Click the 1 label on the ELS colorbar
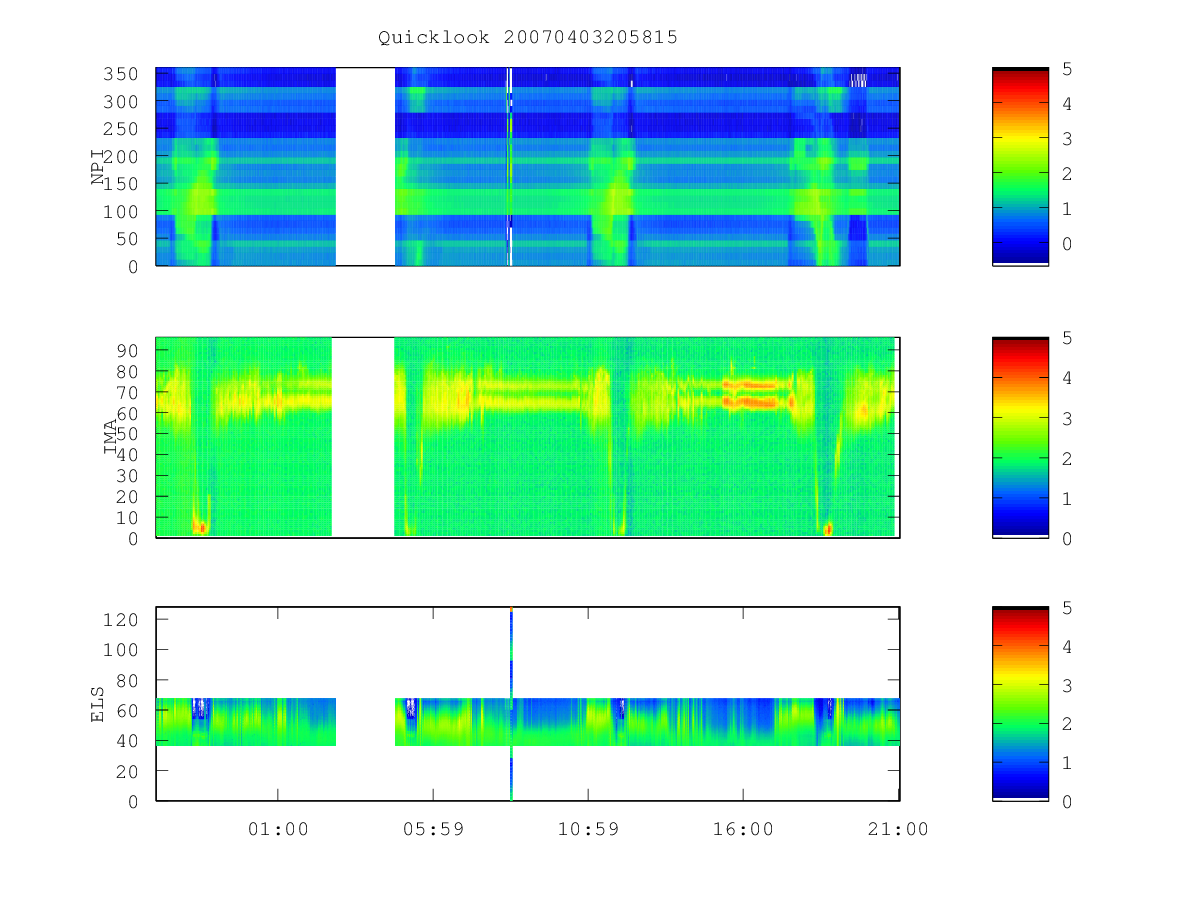The height and width of the screenshot is (900, 1200). [x=1068, y=763]
